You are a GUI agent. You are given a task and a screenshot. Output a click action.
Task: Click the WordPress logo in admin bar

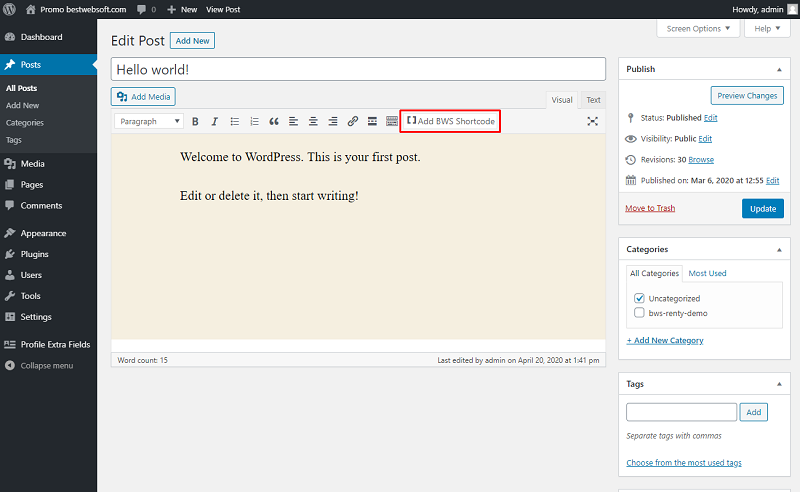point(9,9)
